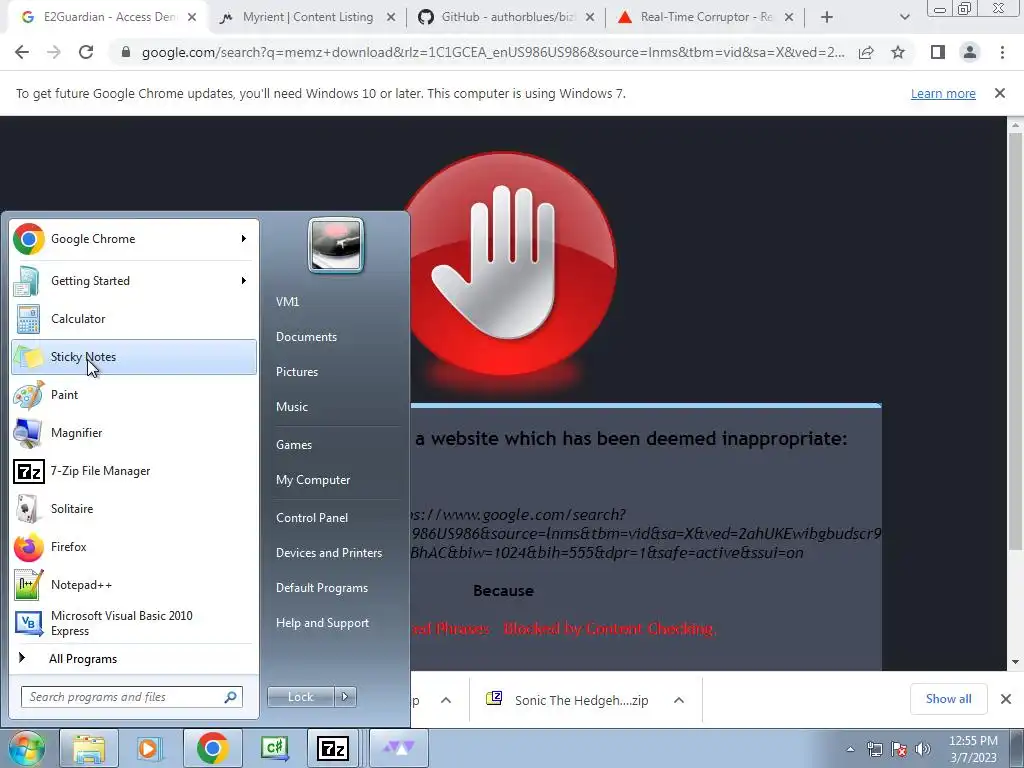Reload the current page
1024x768 pixels.
86,52
